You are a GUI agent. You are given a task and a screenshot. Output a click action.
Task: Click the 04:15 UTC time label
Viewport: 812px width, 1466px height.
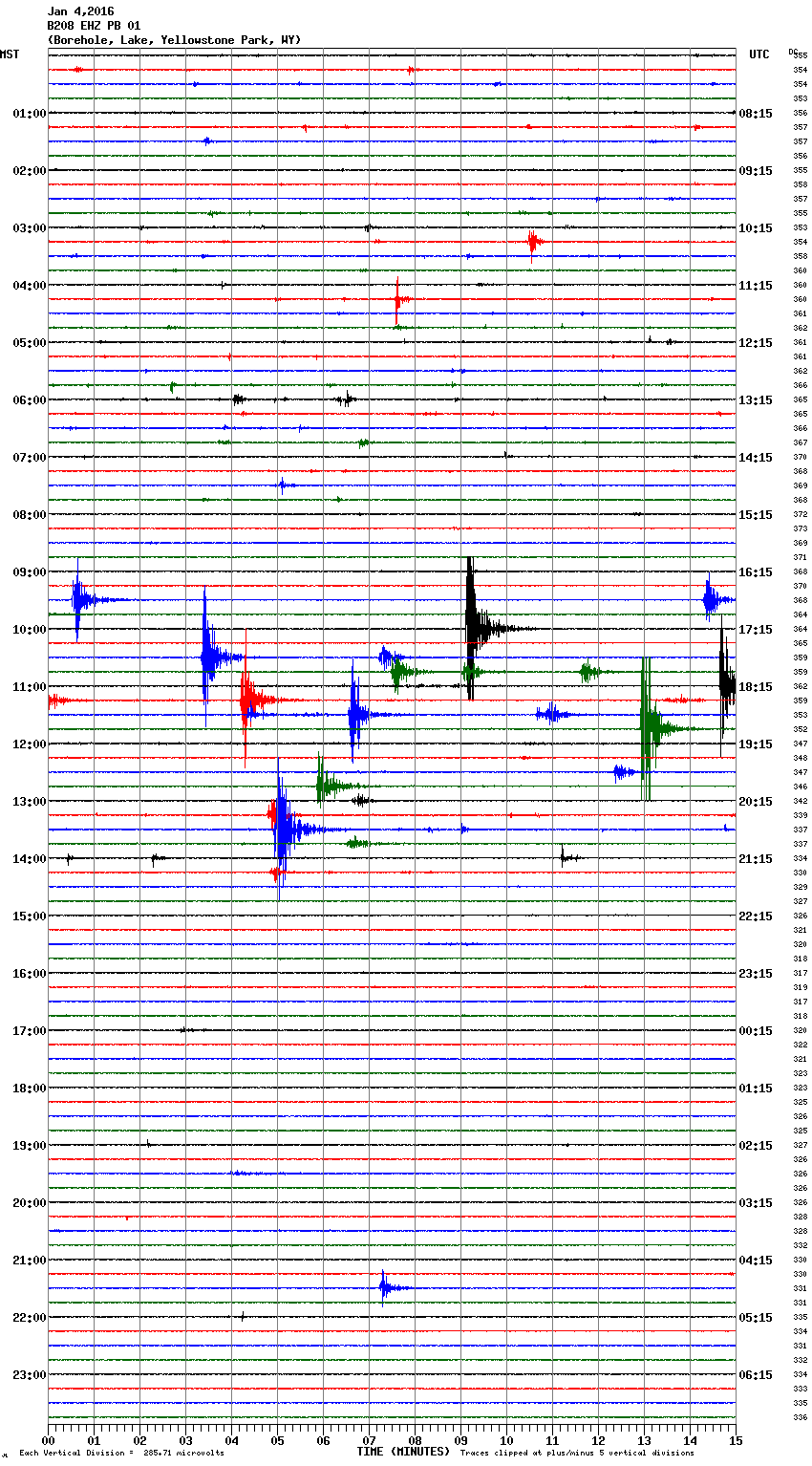[756, 1261]
